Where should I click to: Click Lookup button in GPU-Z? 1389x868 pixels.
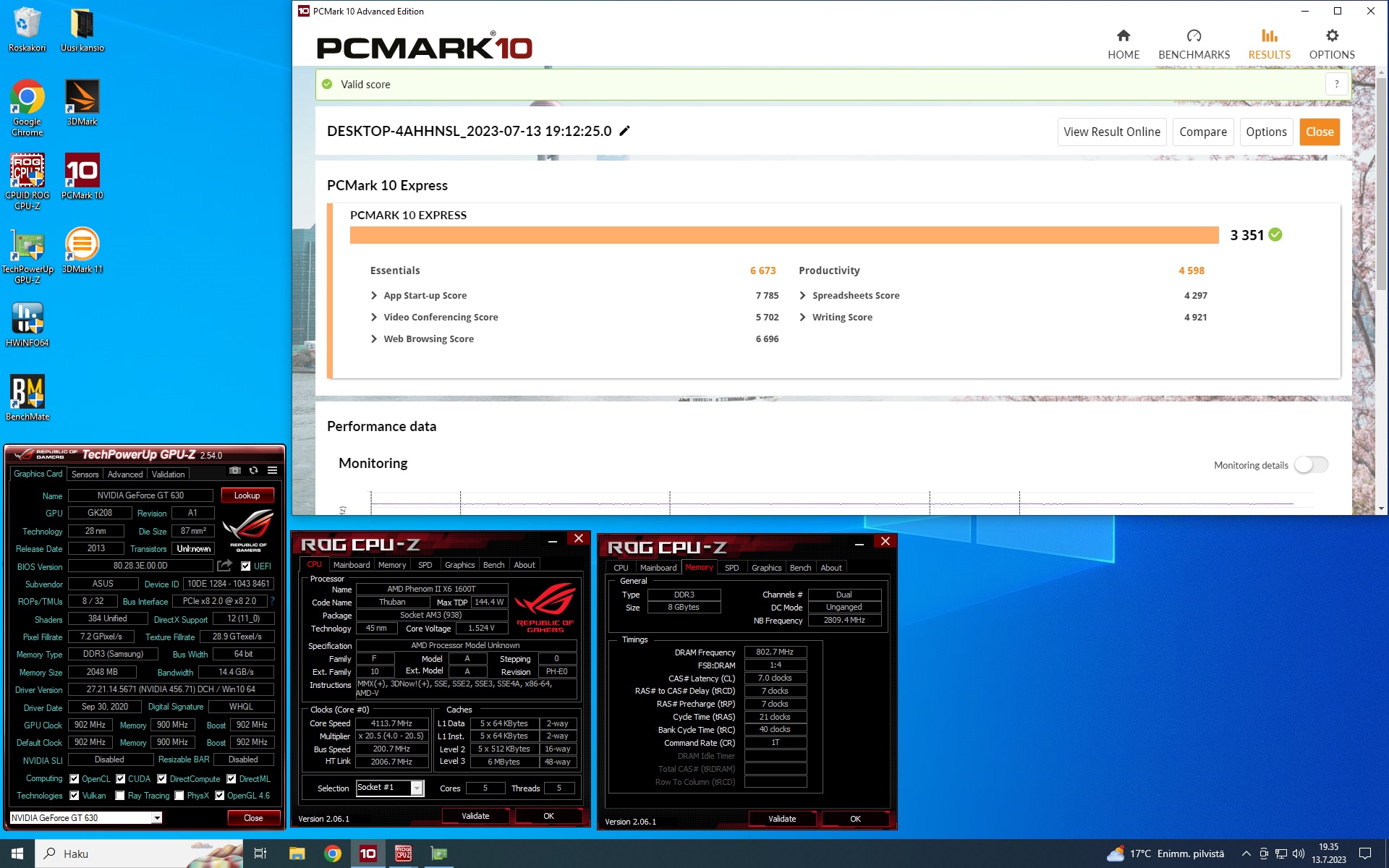247,495
